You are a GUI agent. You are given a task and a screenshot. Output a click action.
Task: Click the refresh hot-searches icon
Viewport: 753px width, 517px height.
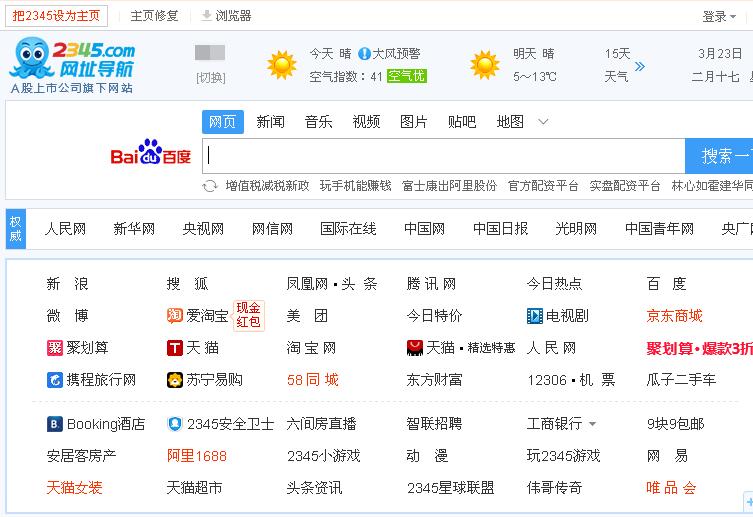tap(210, 186)
